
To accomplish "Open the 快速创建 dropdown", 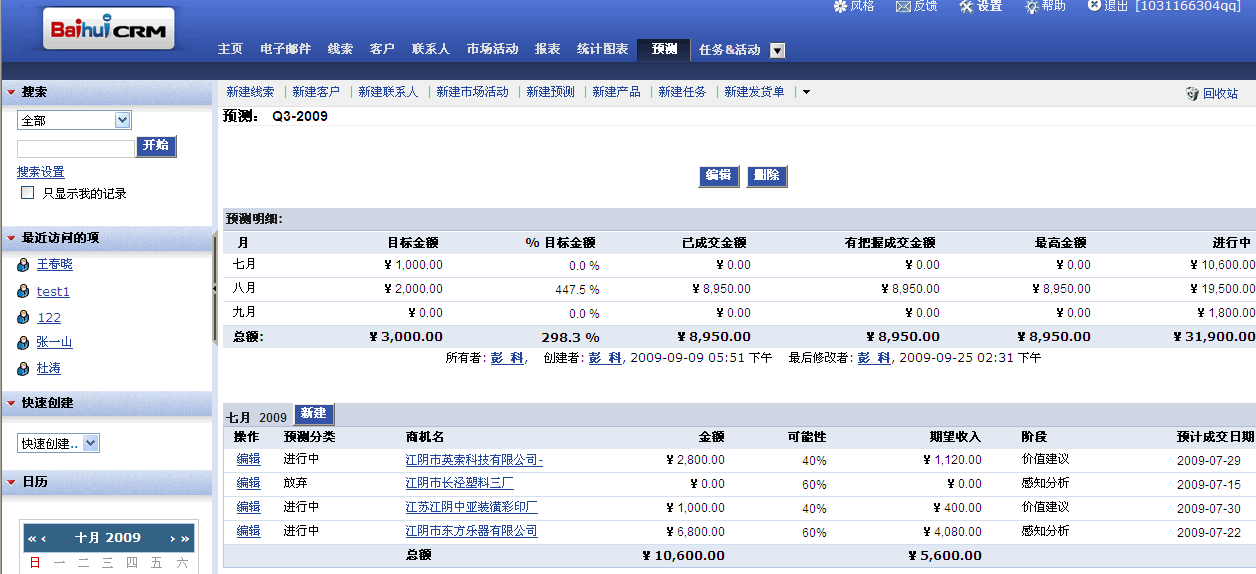I will click(90, 443).
